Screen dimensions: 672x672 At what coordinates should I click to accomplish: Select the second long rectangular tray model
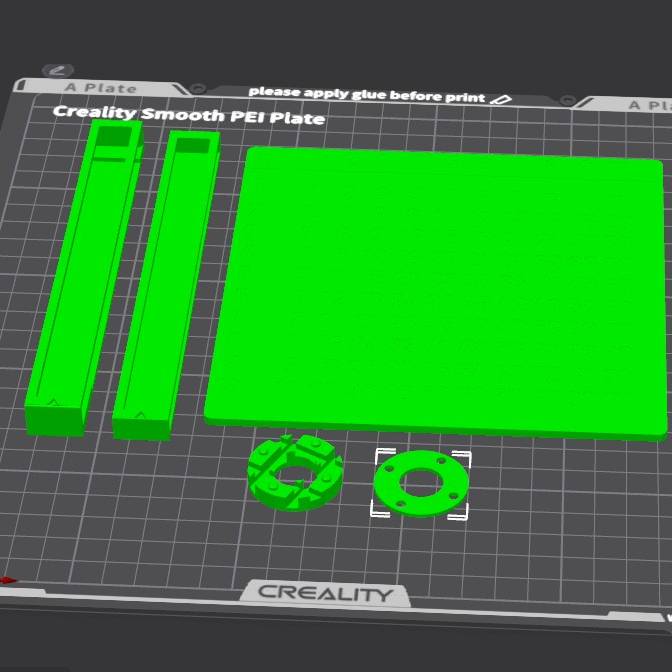tap(166, 285)
